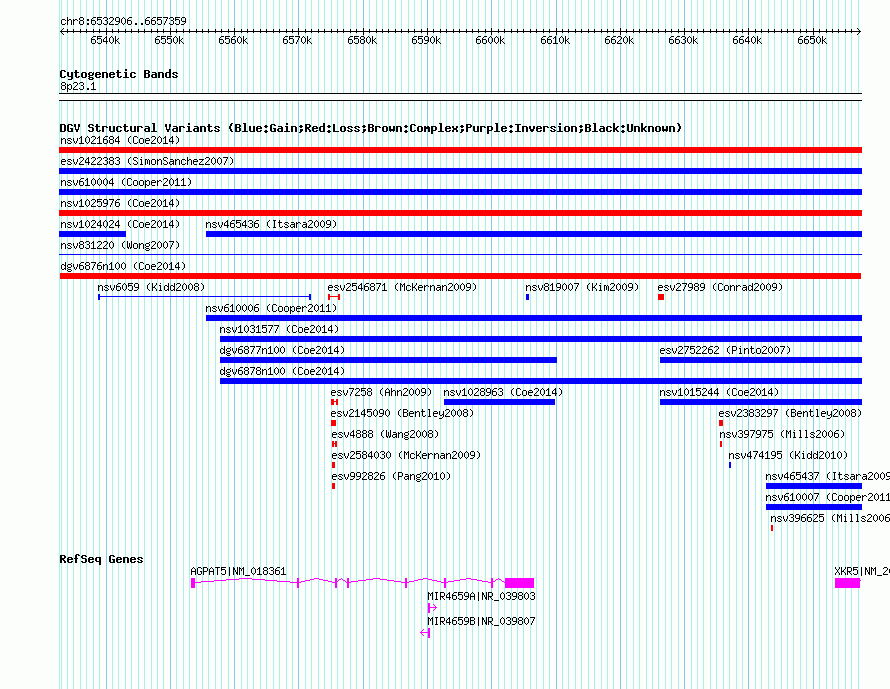Select the esv27989 red loss marker

coord(661,297)
